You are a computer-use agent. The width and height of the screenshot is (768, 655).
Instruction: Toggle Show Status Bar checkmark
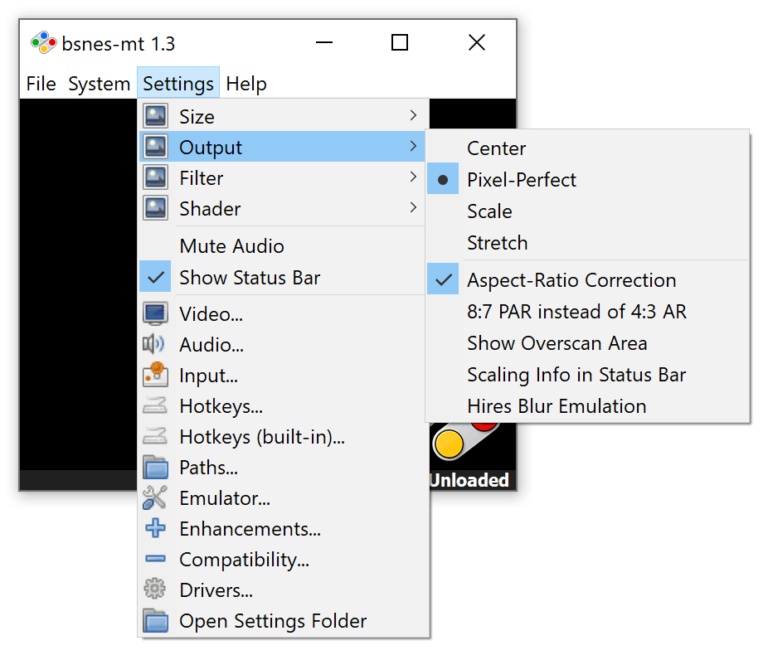[x=155, y=277]
